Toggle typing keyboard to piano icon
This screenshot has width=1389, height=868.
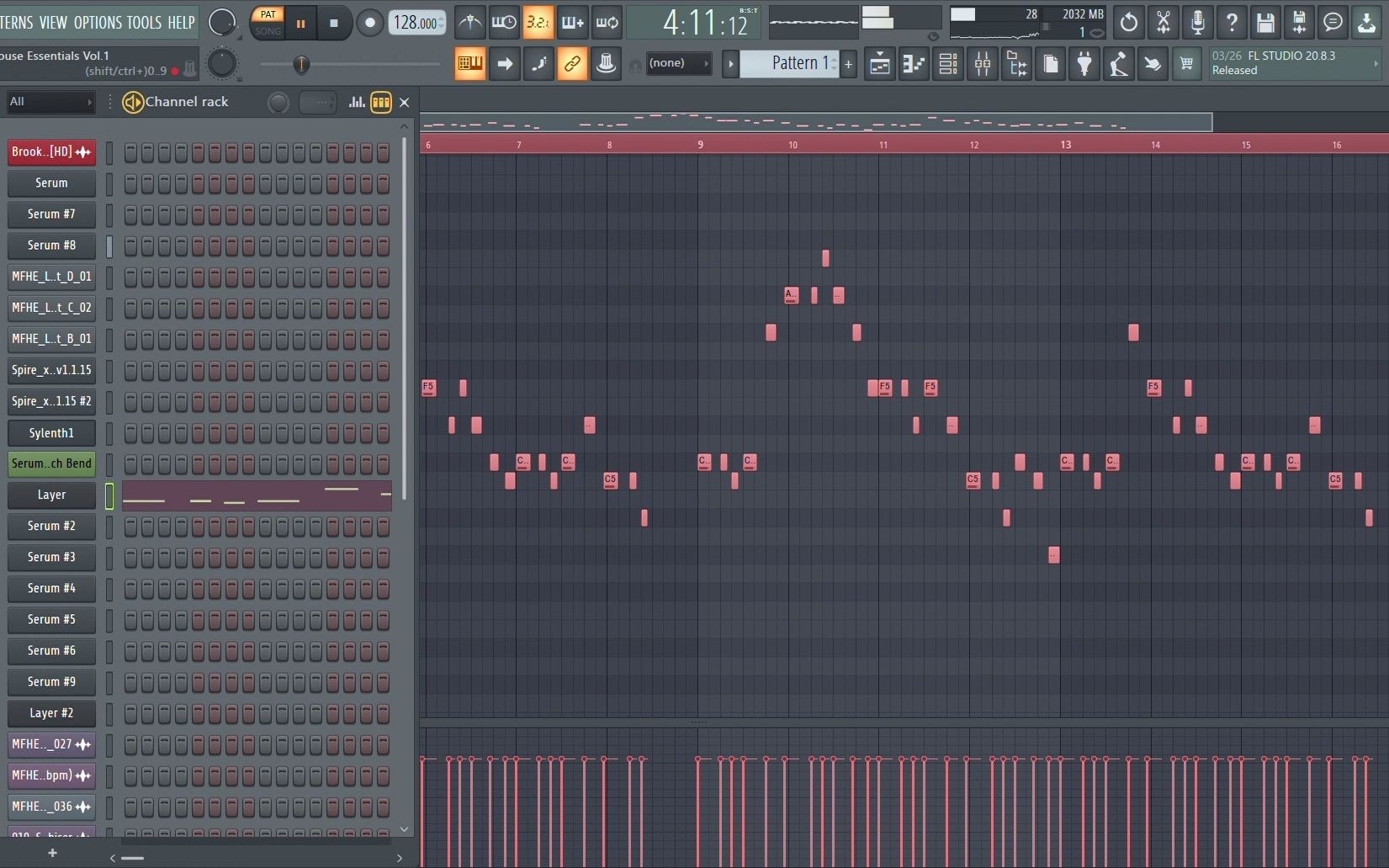[x=470, y=63]
